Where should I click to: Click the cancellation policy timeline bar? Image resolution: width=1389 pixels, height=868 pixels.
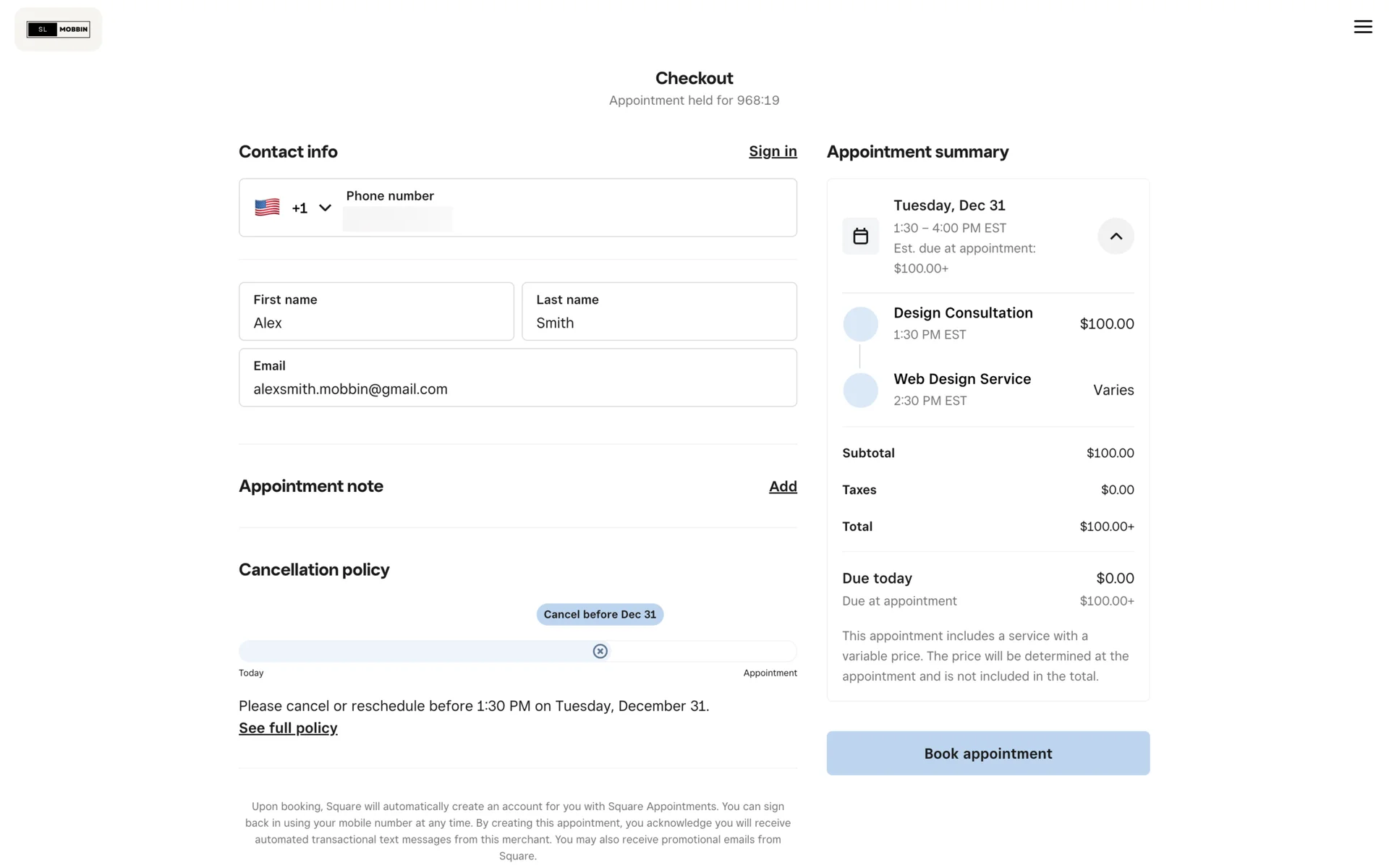pos(420,651)
